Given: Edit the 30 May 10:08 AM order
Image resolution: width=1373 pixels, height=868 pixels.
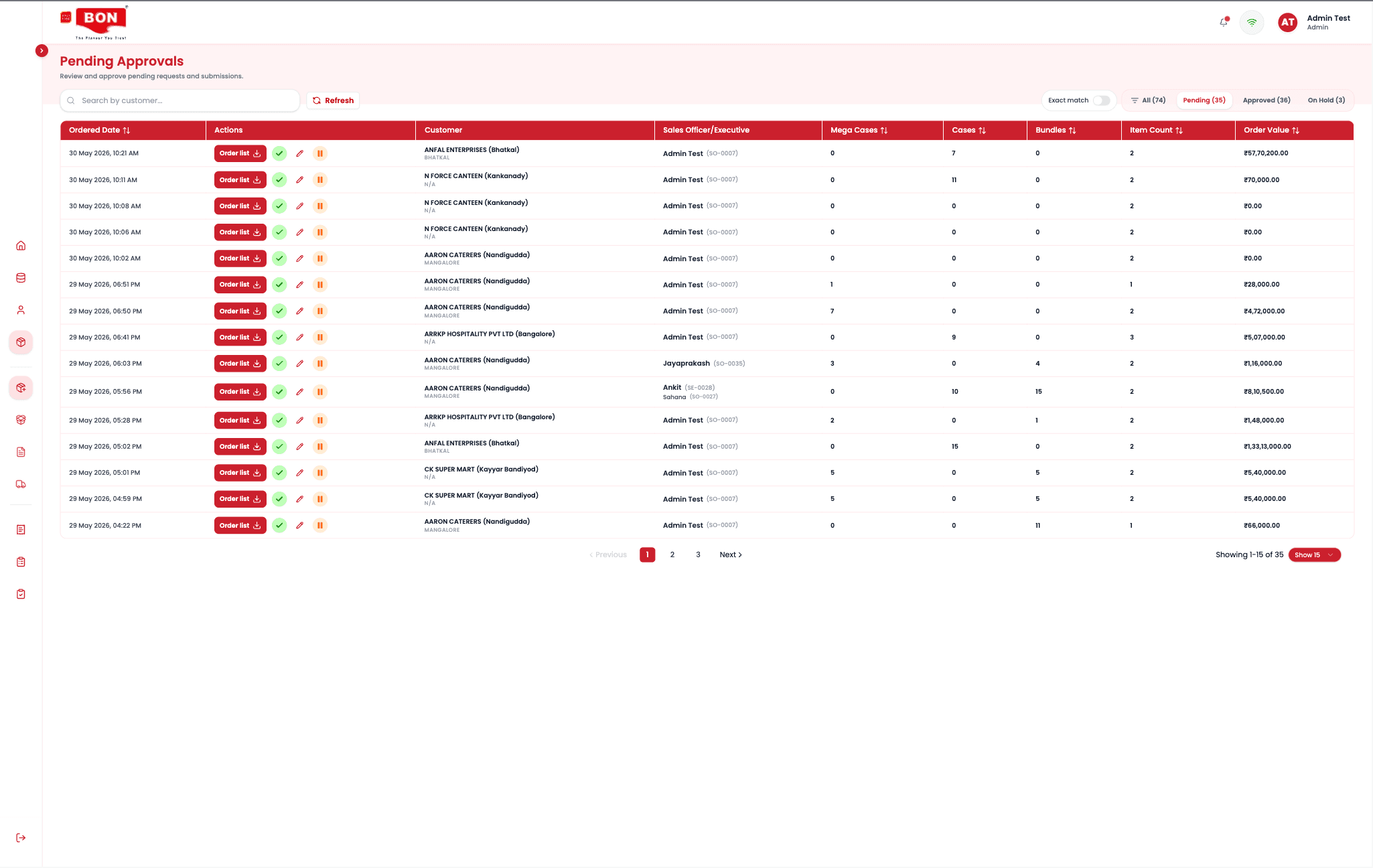Looking at the screenshot, I should tap(299, 206).
